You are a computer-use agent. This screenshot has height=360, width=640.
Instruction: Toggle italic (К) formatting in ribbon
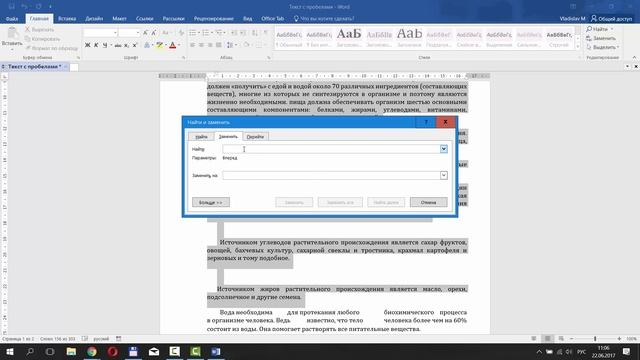(96, 45)
